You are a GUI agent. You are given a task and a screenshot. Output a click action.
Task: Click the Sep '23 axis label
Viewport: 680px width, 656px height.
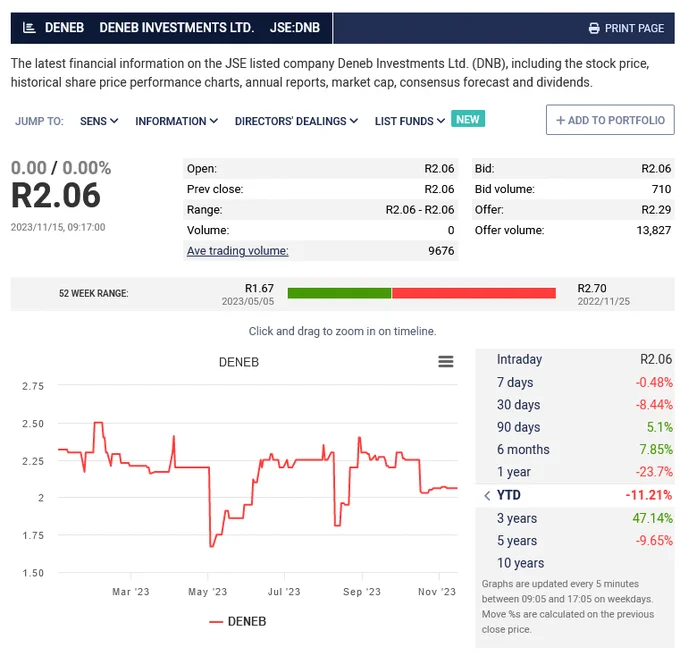362,592
